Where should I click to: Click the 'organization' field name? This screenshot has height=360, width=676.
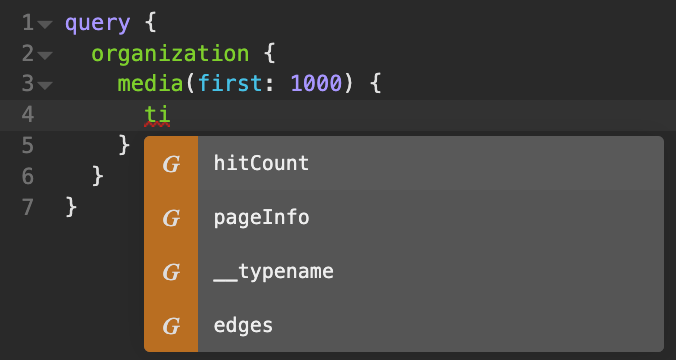(x=170, y=54)
